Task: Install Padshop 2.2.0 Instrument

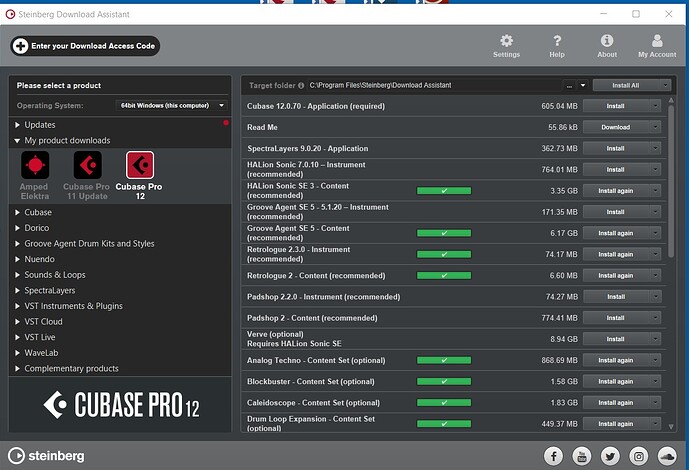Action: (x=616, y=296)
